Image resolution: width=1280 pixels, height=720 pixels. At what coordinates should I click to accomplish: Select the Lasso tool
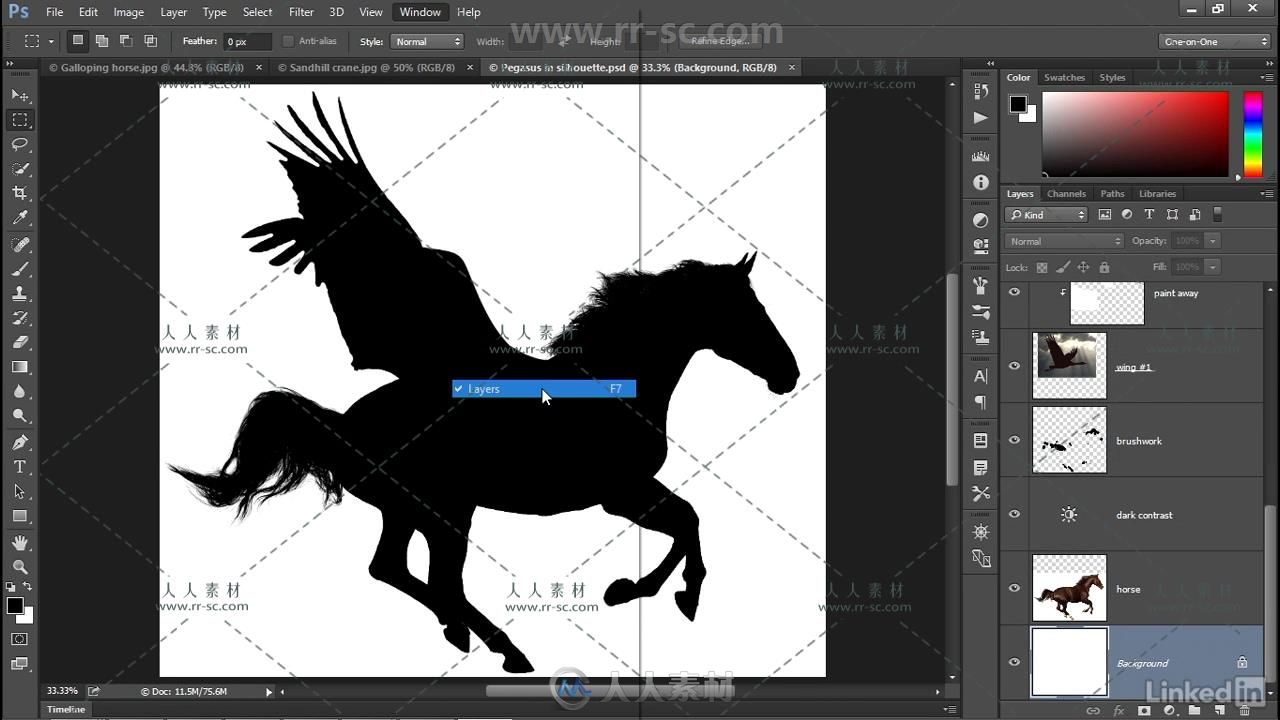[x=19, y=144]
